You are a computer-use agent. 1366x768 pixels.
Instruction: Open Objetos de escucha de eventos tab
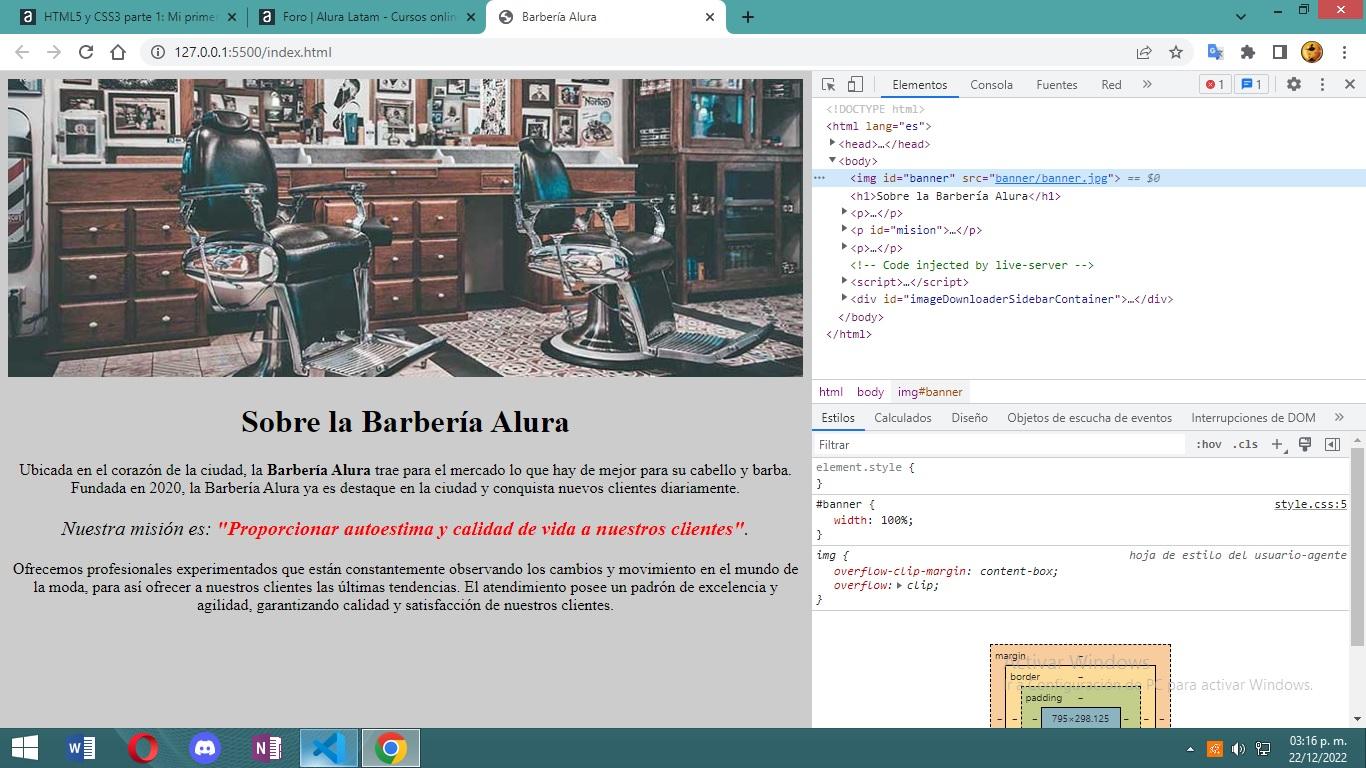(1089, 418)
